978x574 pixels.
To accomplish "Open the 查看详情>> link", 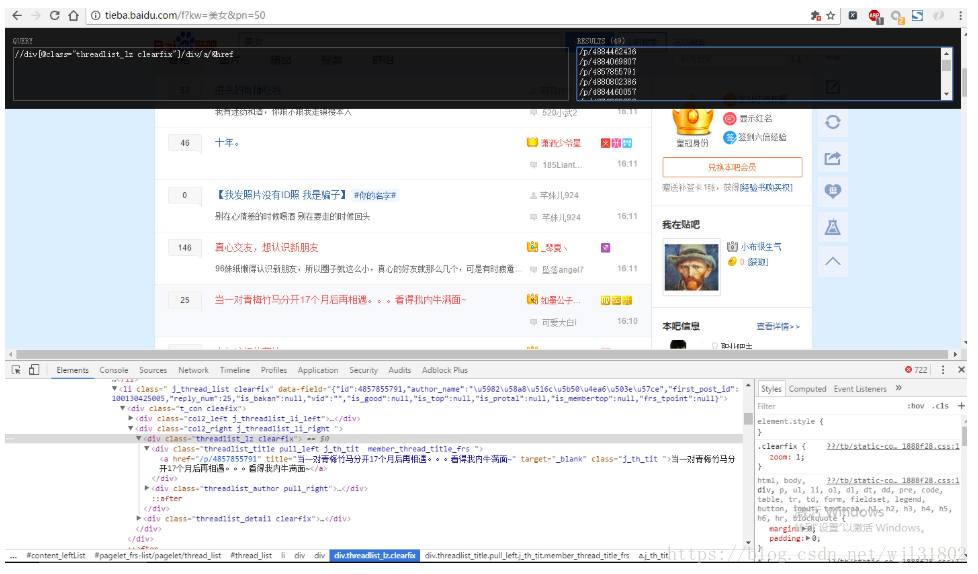I will (778, 326).
